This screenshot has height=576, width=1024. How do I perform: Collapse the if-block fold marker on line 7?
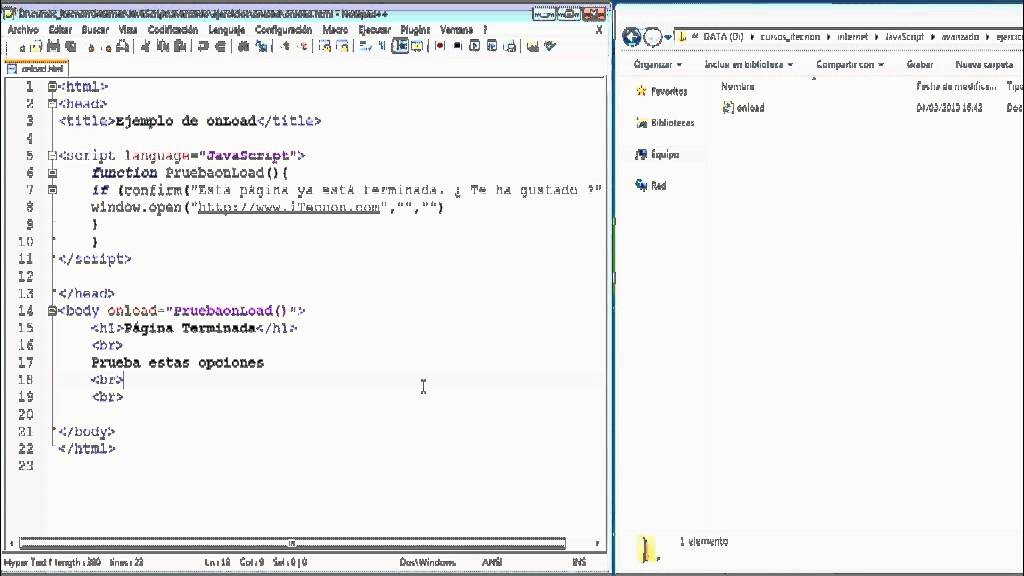pyautogui.click(x=52, y=190)
